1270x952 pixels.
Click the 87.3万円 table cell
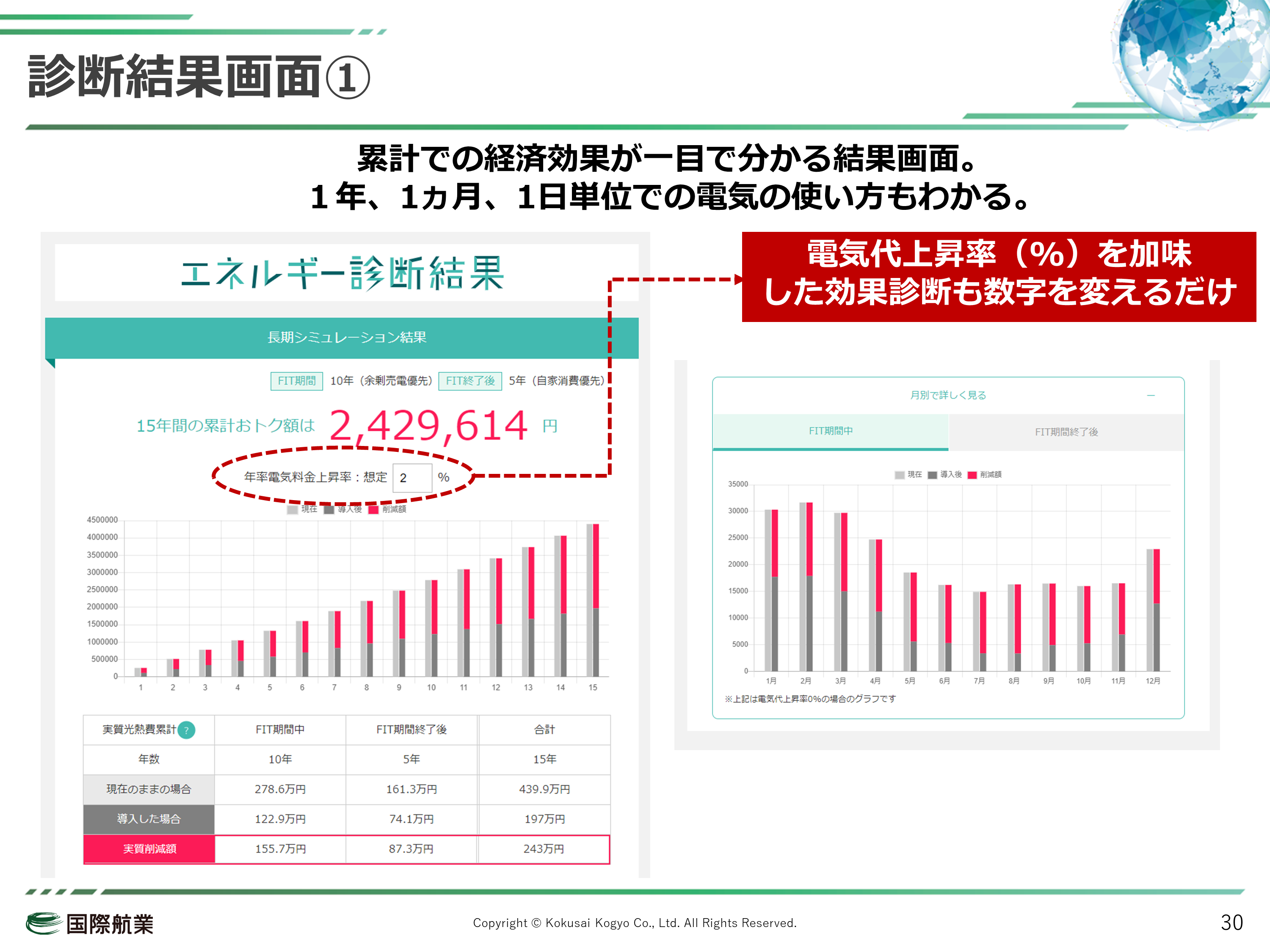click(411, 849)
